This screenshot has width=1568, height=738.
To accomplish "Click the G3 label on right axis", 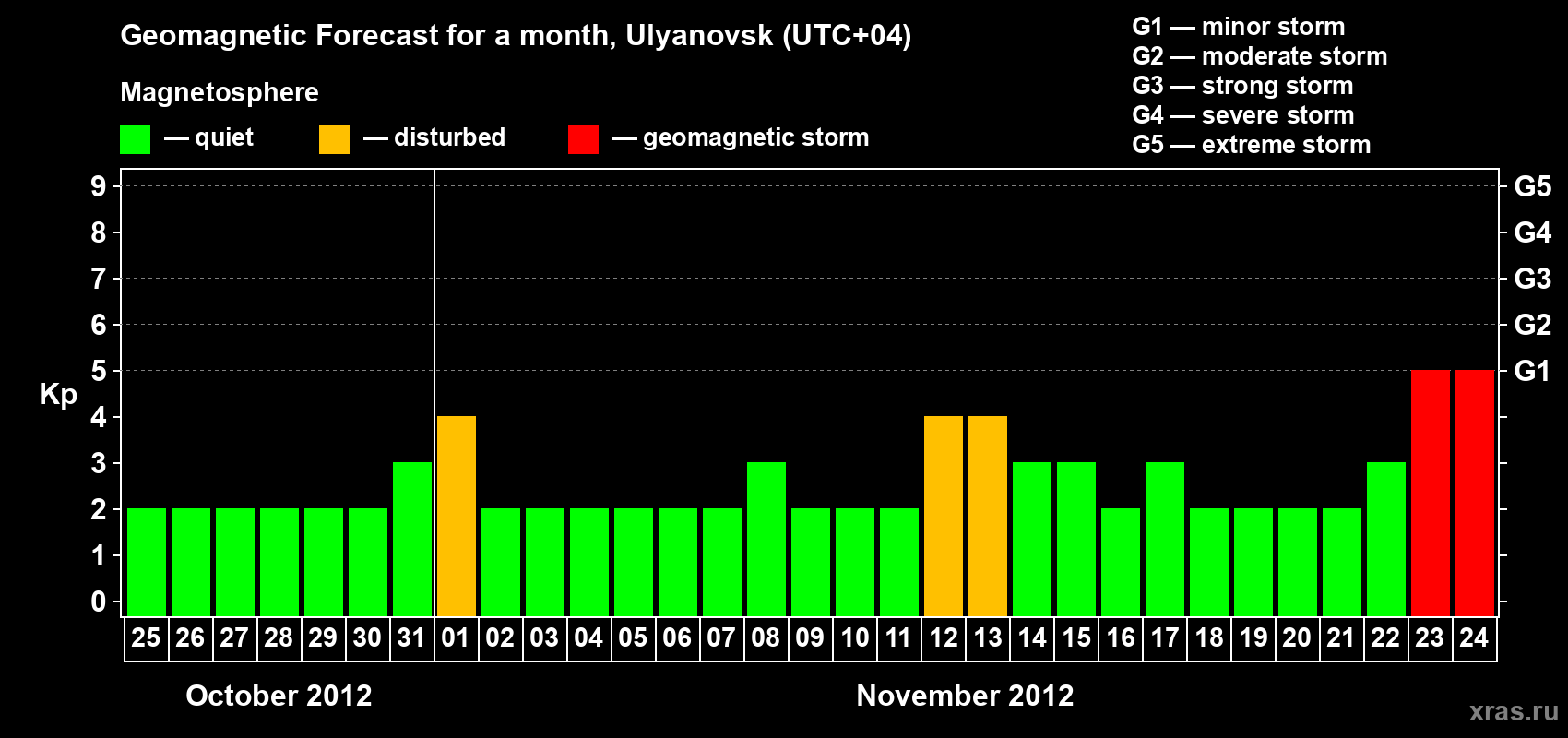I will [x=1533, y=279].
